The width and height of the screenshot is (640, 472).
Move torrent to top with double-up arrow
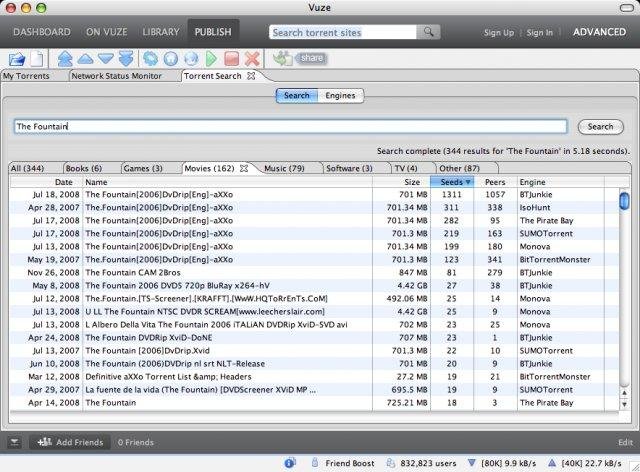[65, 59]
